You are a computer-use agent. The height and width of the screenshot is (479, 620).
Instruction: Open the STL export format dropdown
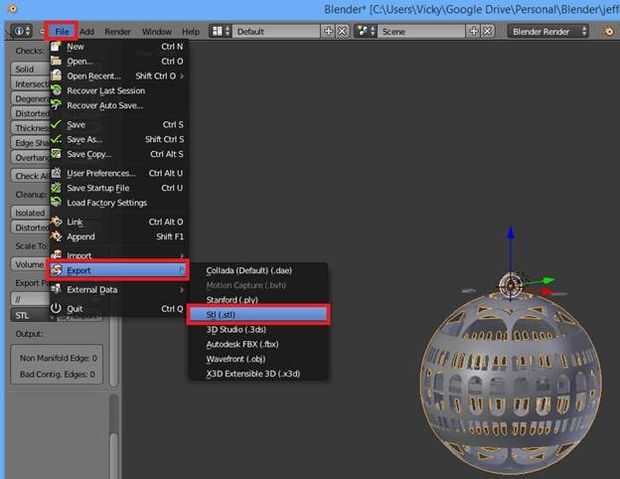(30, 315)
